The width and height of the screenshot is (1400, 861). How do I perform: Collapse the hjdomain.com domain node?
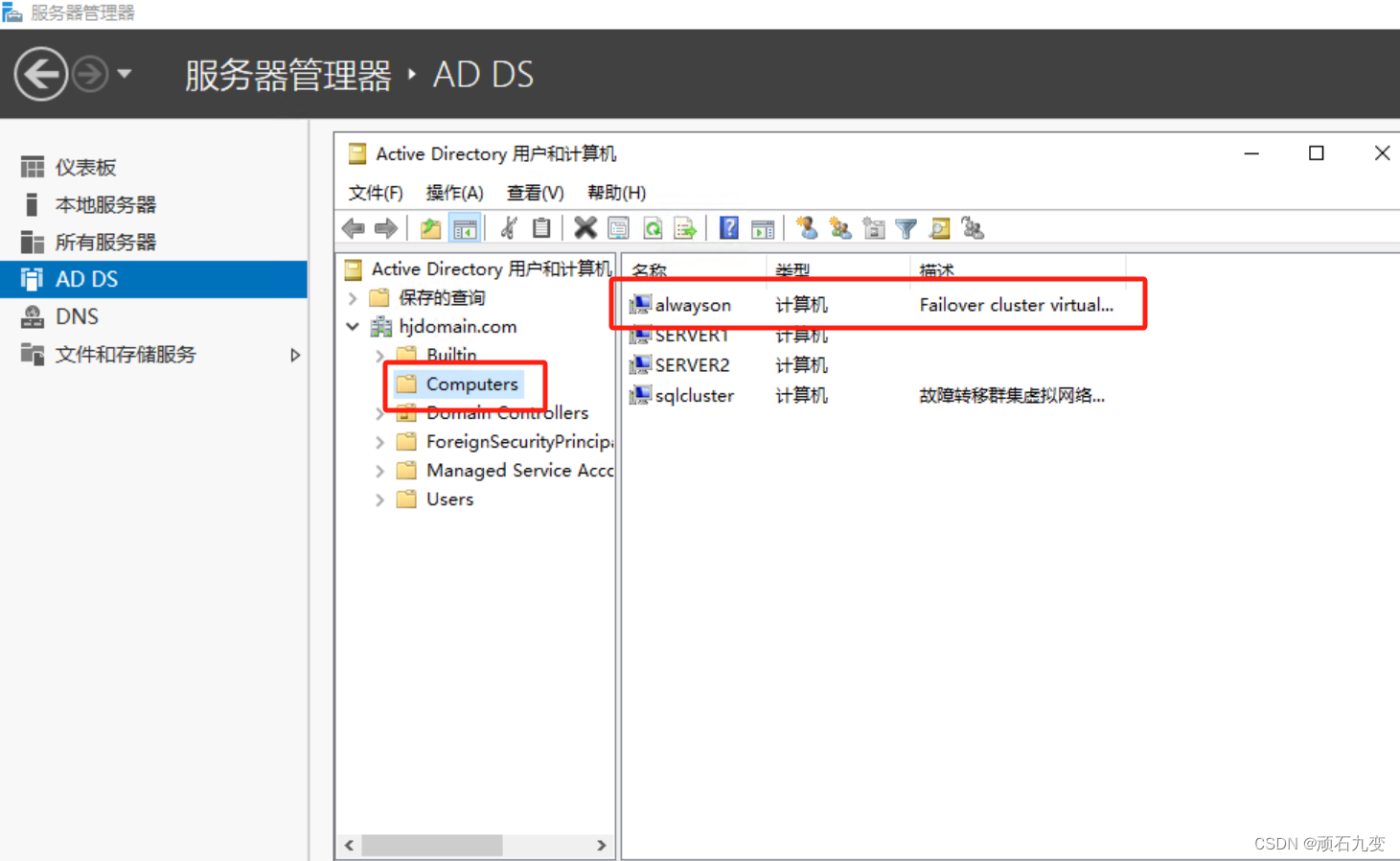[351, 326]
